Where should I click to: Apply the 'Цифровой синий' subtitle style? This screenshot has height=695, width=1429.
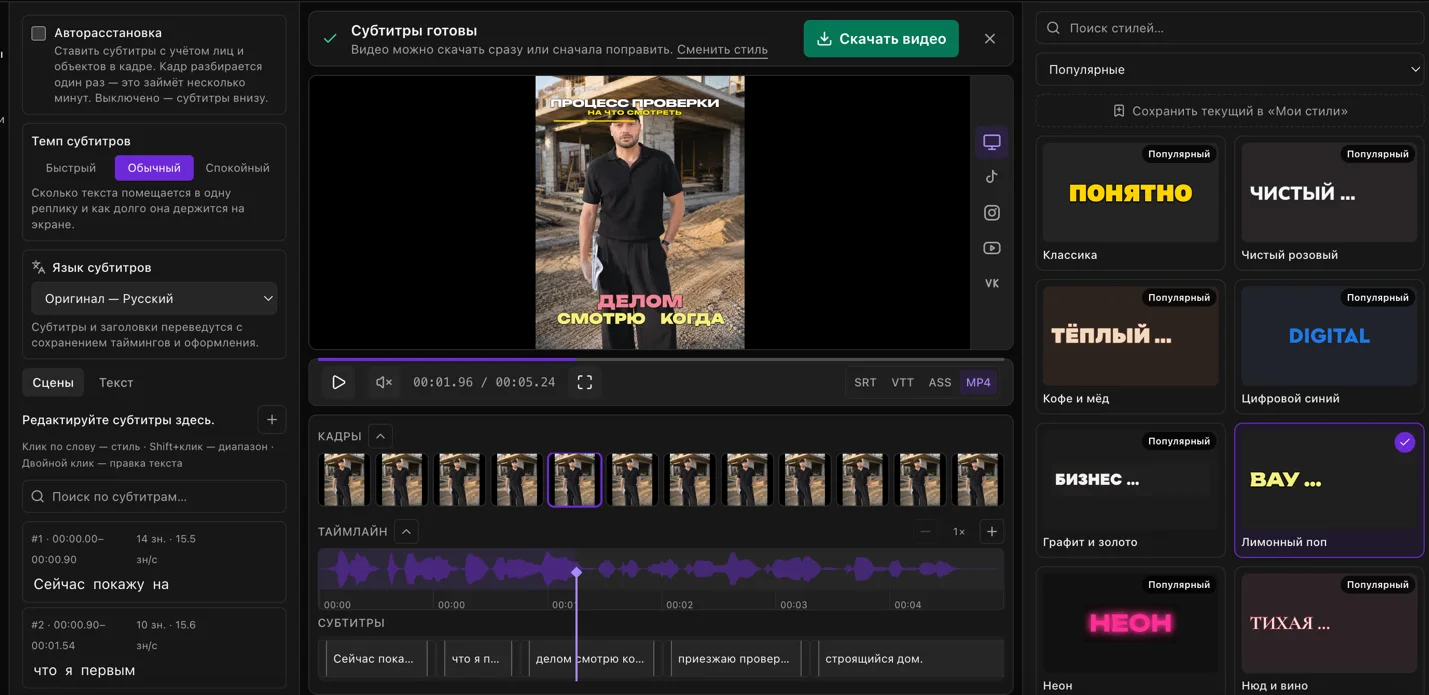pos(1329,347)
